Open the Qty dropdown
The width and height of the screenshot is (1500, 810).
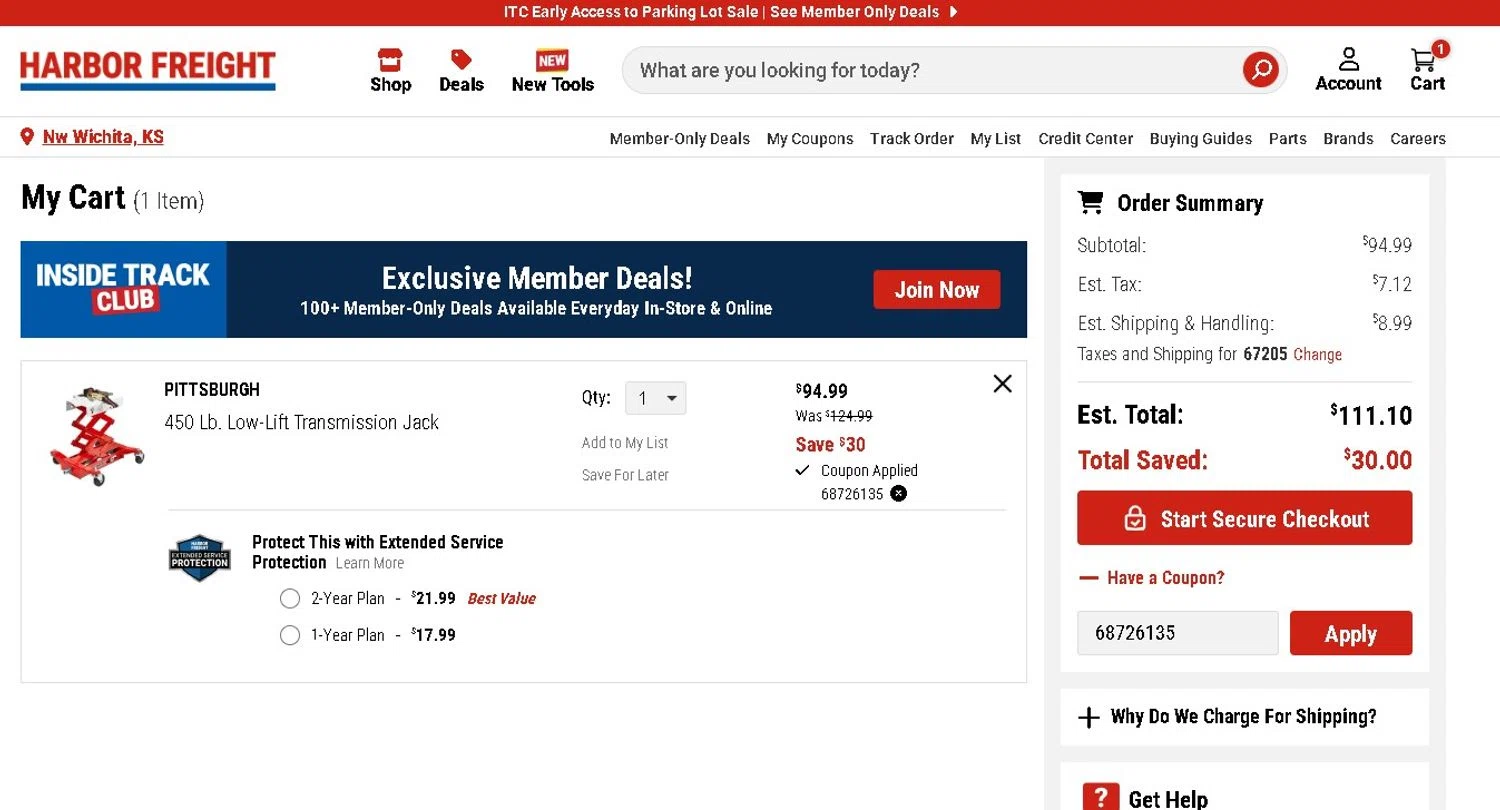[x=656, y=398]
